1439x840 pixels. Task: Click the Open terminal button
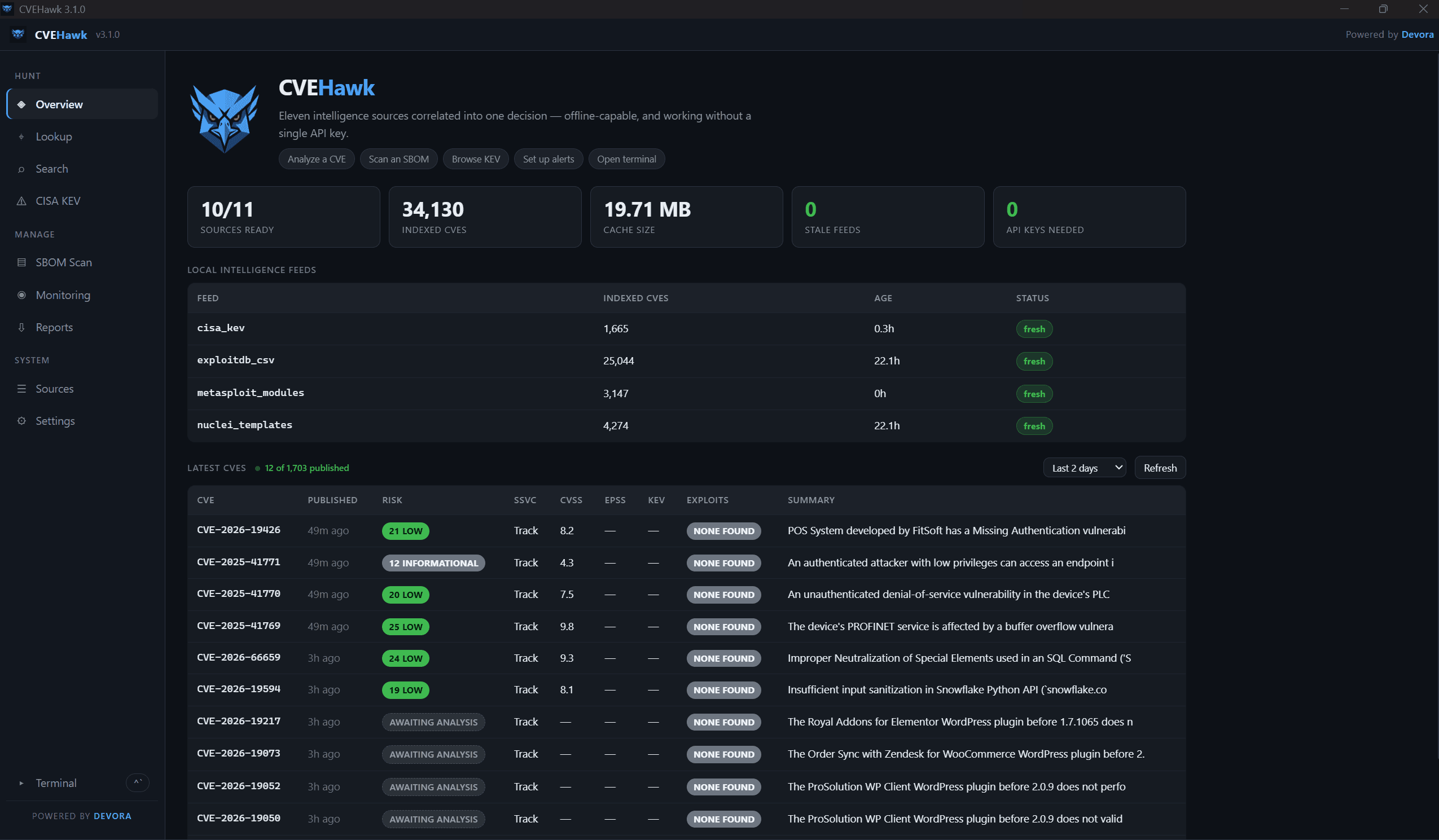tap(626, 159)
